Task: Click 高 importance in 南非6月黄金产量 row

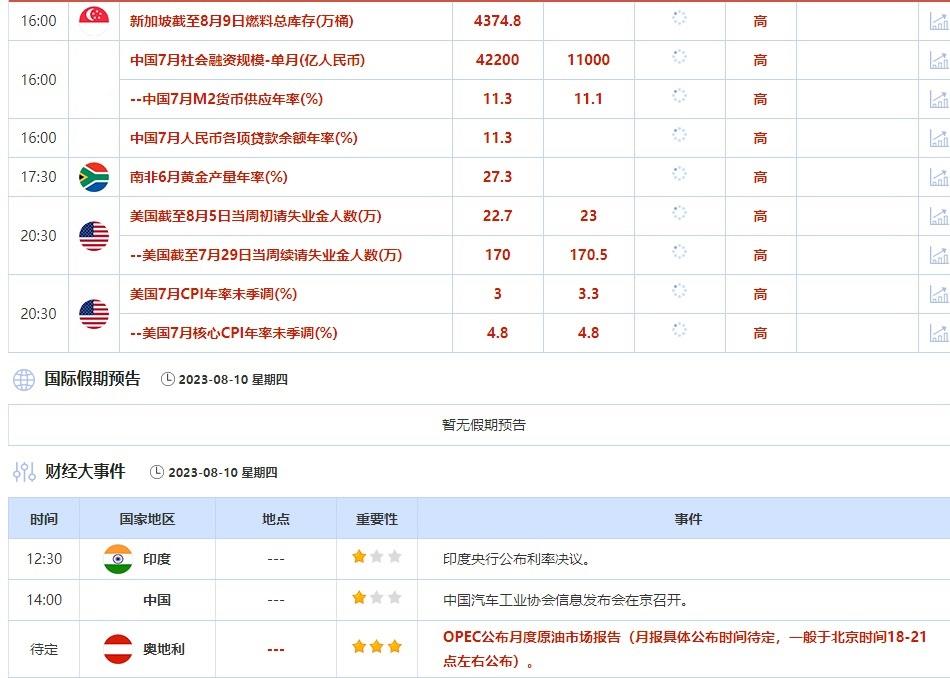Action: click(760, 177)
